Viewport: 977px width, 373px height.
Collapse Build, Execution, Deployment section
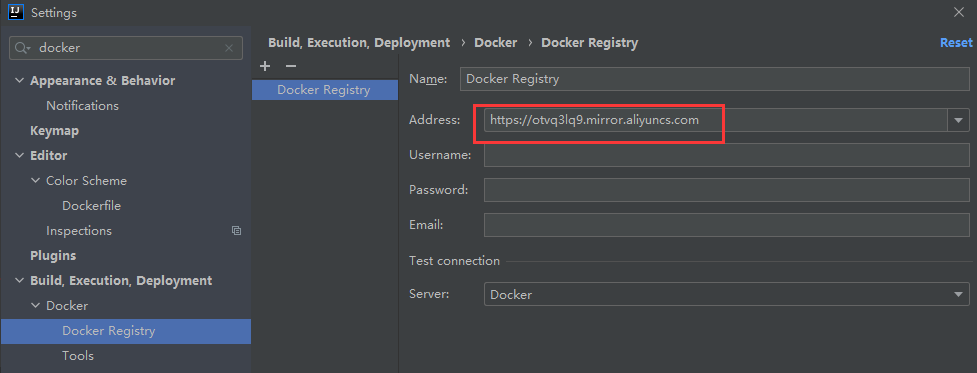tap(19, 281)
